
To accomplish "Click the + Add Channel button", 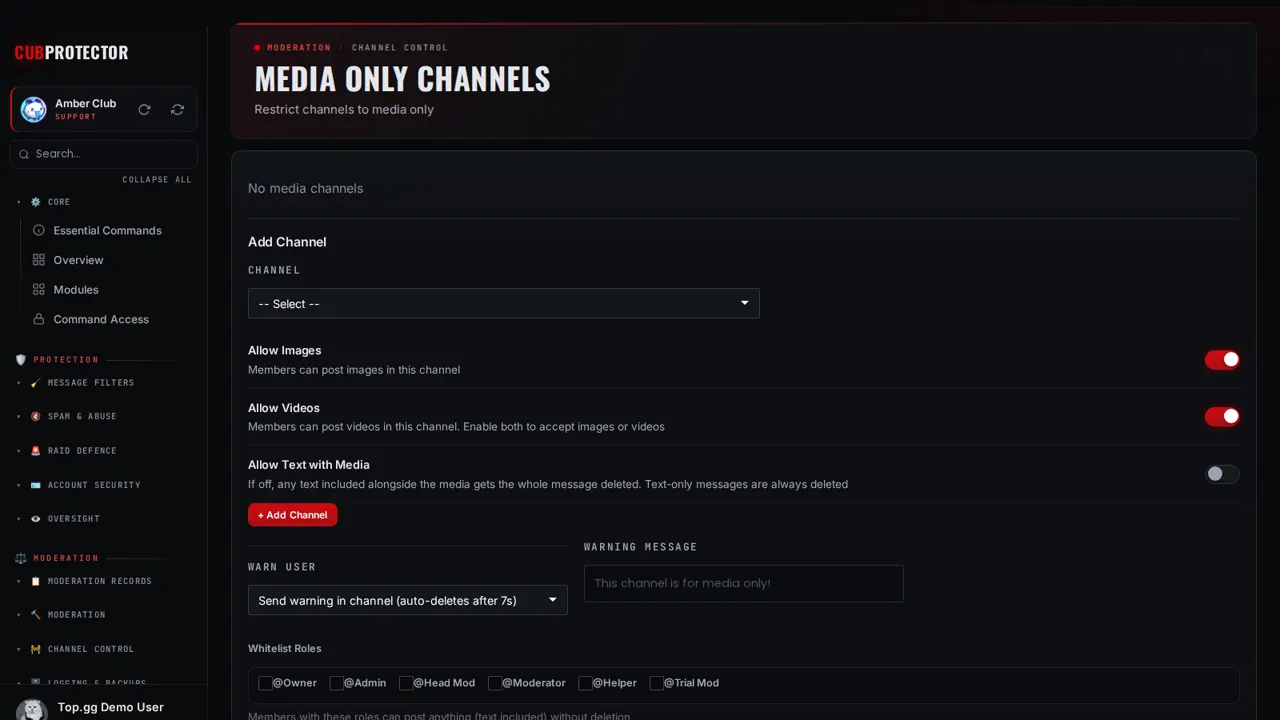I will pyautogui.click(x=293, y=515).
